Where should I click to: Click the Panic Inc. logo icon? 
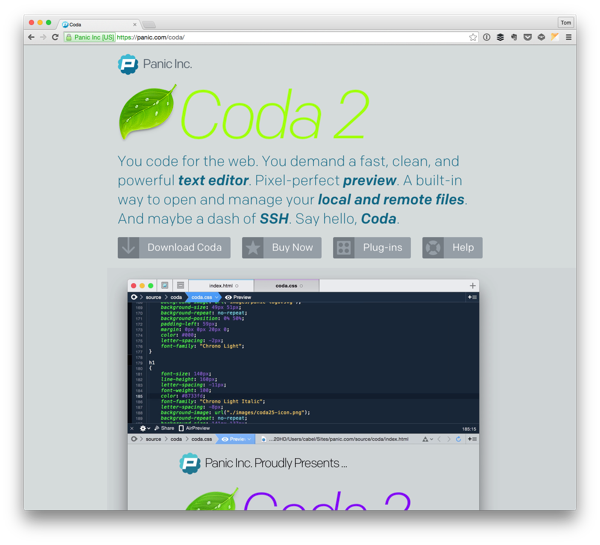[128, 64]
